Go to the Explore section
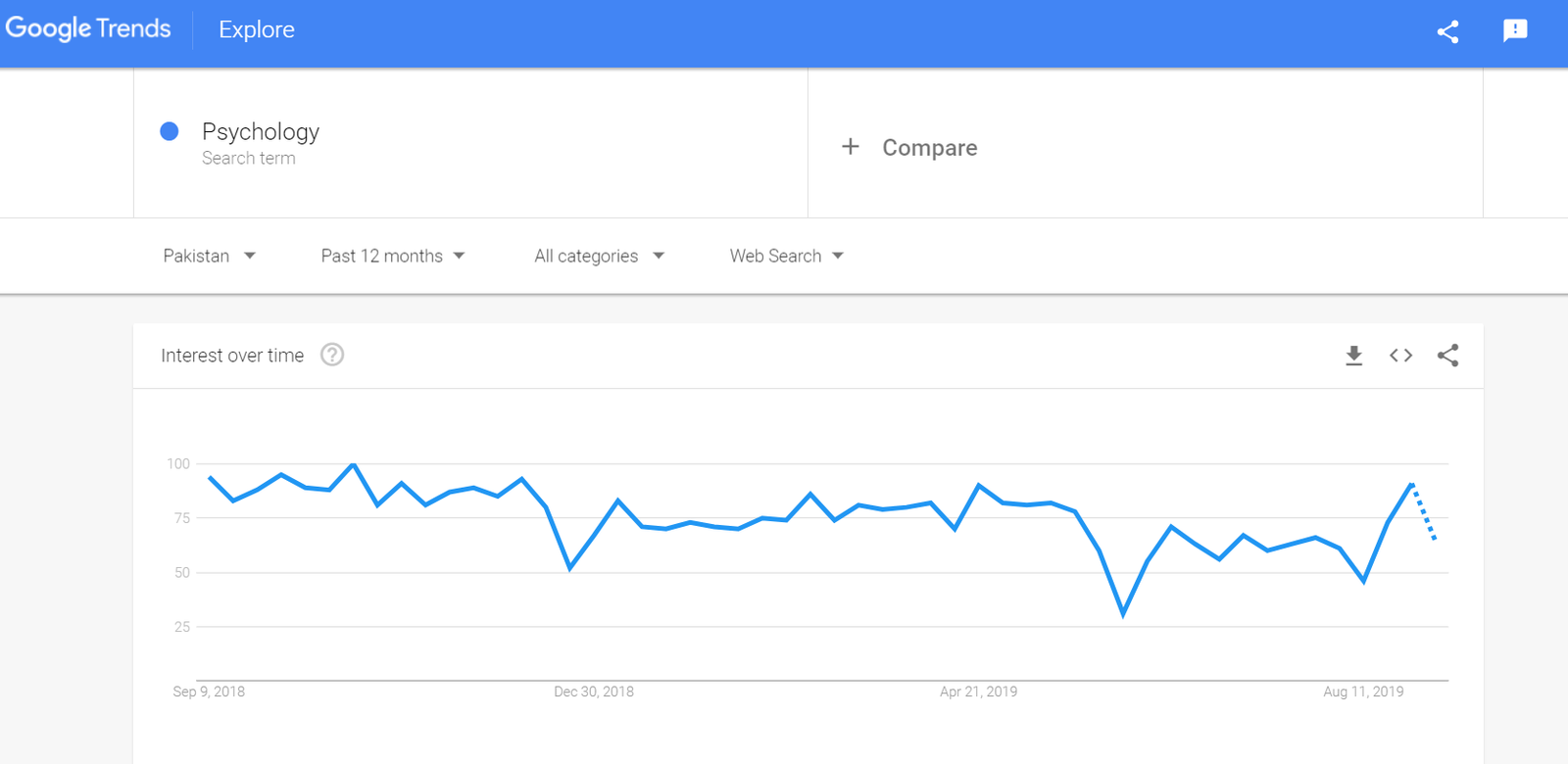Viewport: 1568px width, 764px height. pos(257,30)
